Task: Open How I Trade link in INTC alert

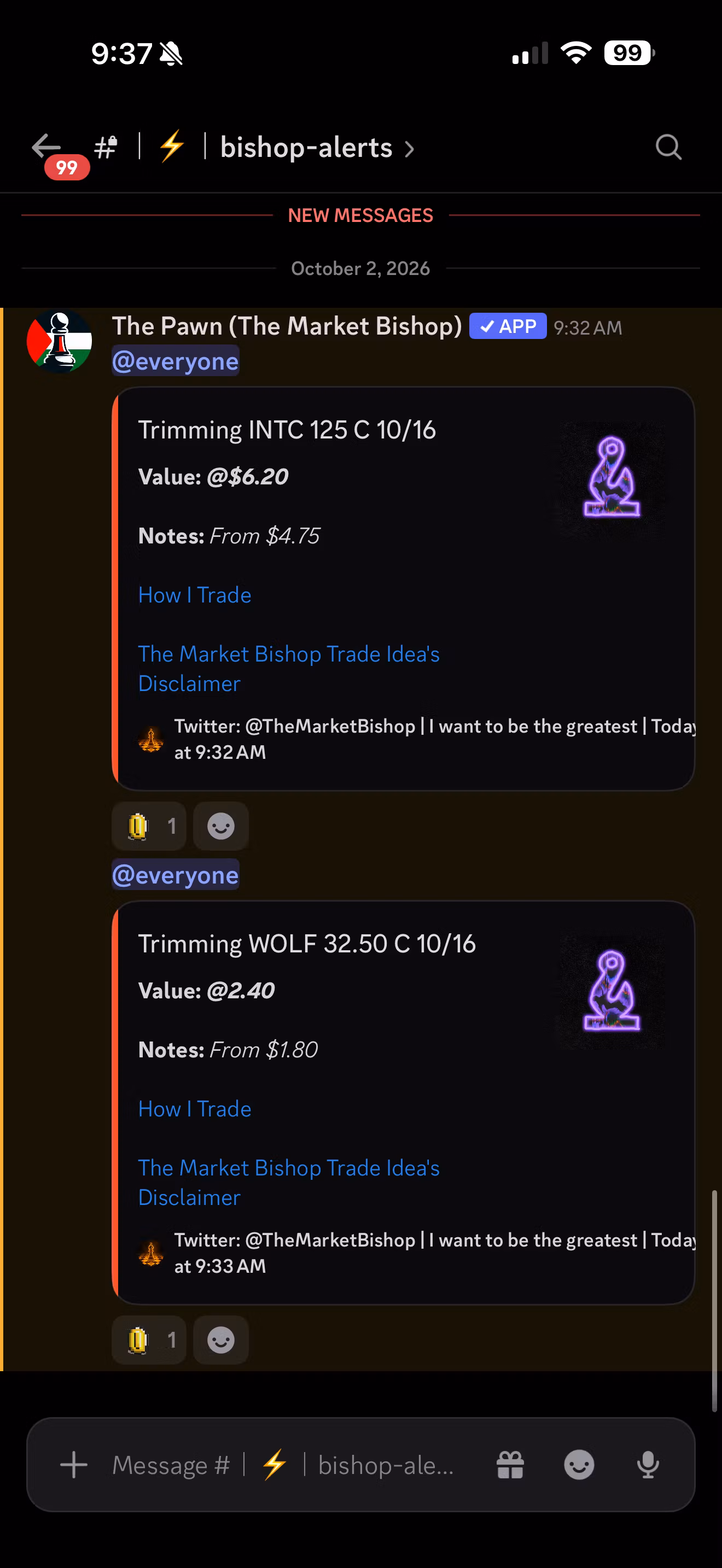Action: (195, 595)
